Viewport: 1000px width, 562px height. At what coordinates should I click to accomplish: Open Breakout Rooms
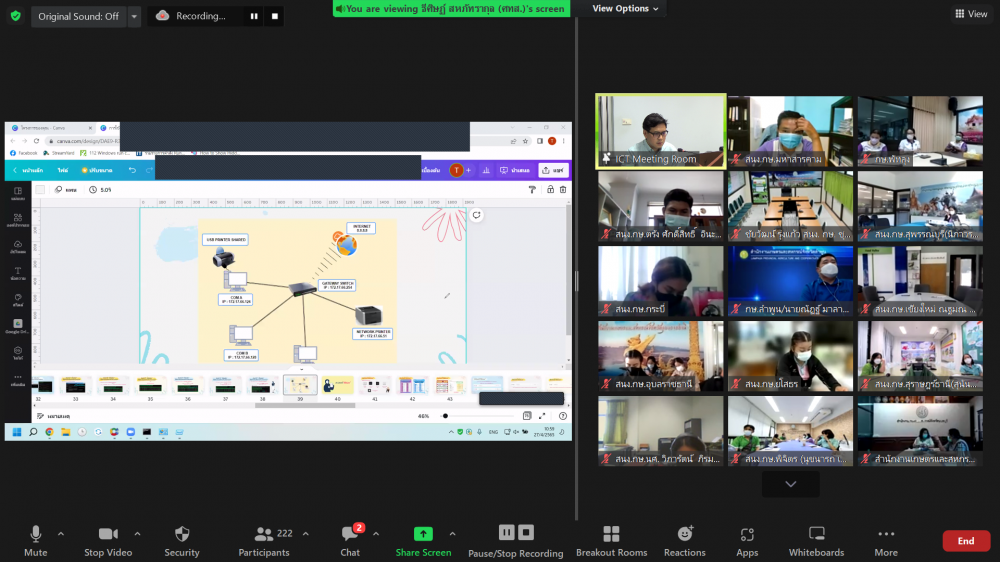611,535
